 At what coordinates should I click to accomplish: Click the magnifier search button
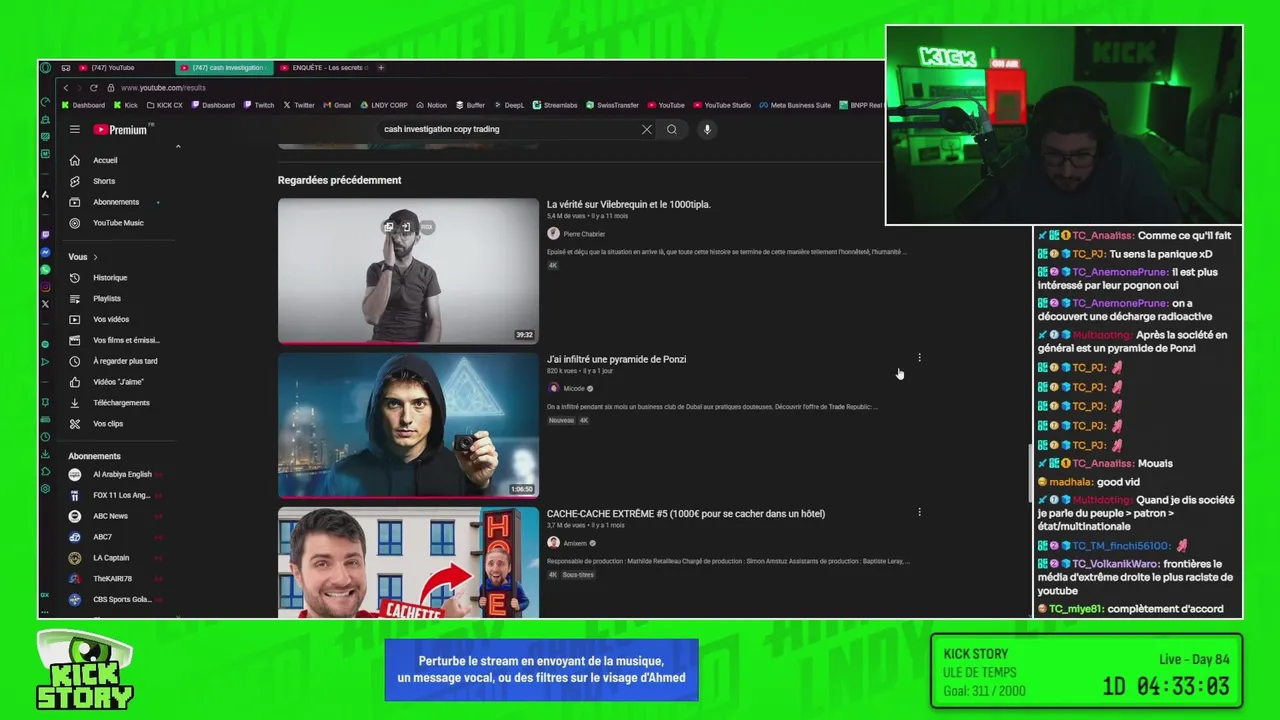[x=672, y=129]
